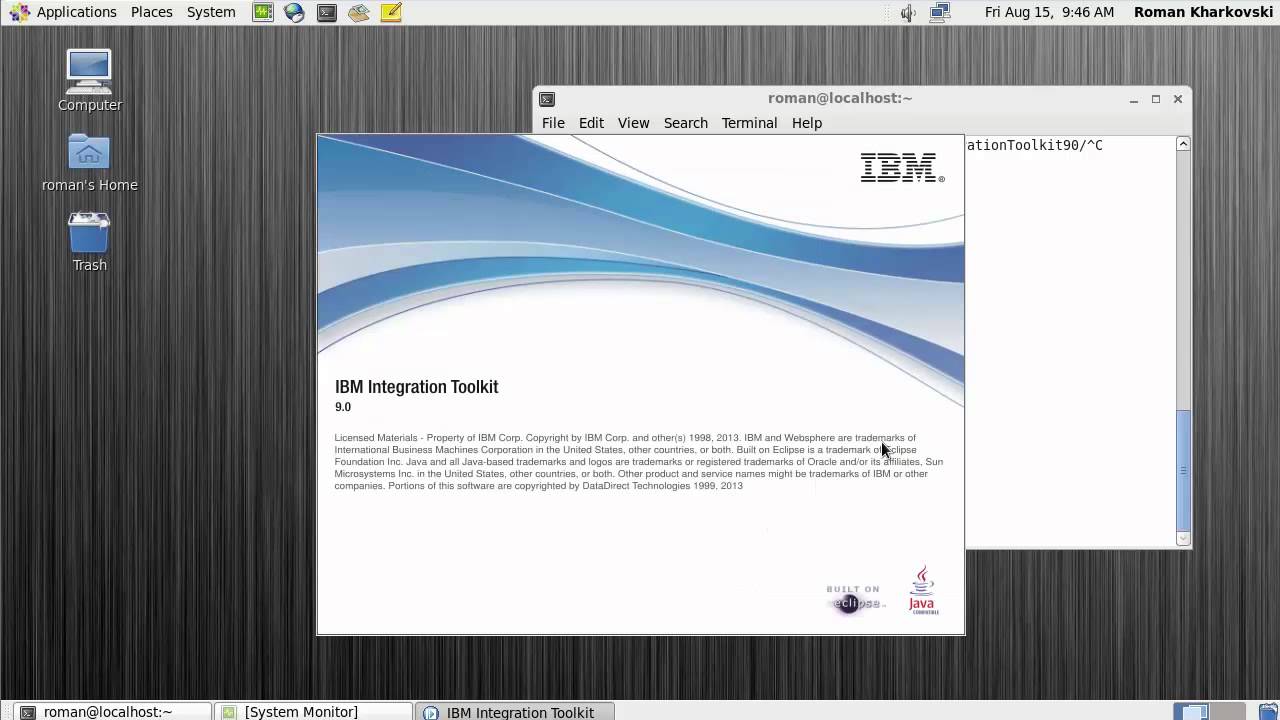Close the roman@localhost terminal window
Image resolution: width=1280 pixels, height=720 pixels.
point(1178,99)
